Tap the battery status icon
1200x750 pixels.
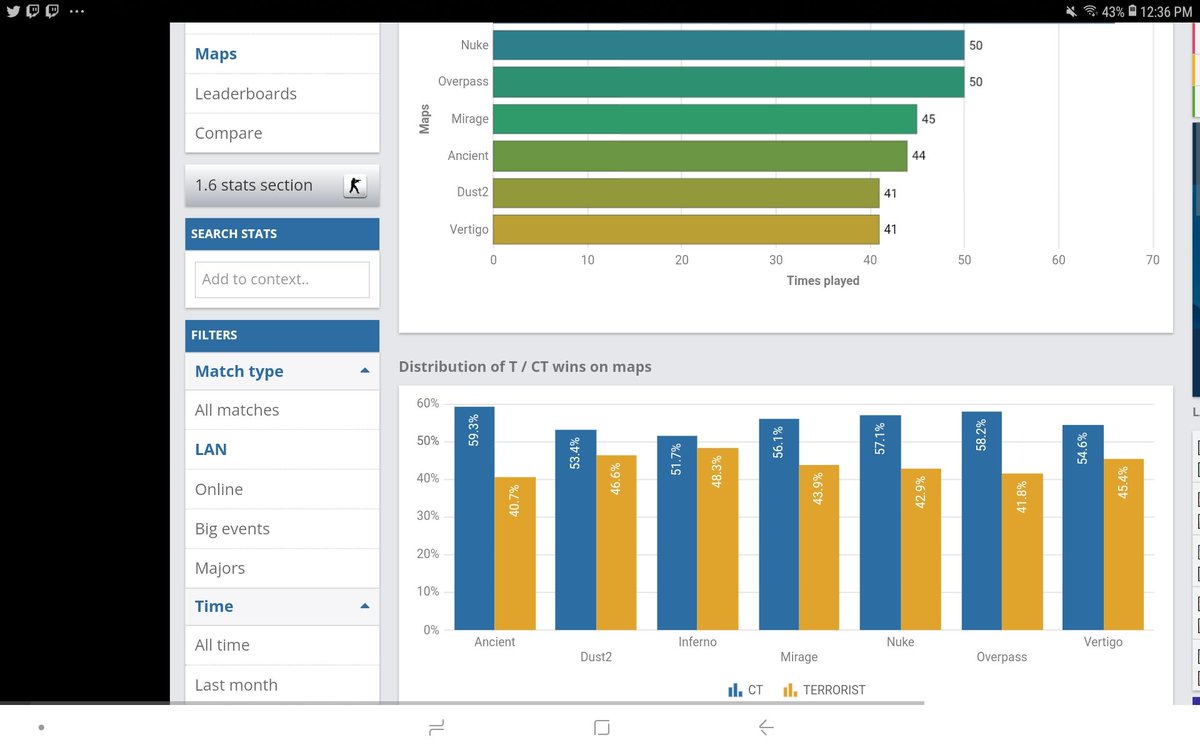click(1132, 11)
